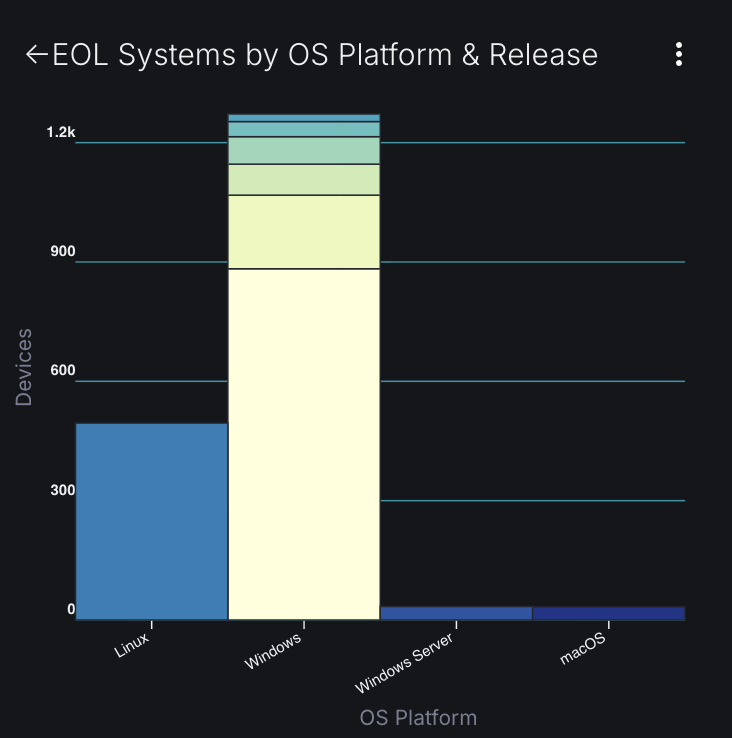Image resolution: width=732 pixels, height=738 pixels.
Task: Click the back arrow beside the chart title
Action: click(x=36, y=55)
